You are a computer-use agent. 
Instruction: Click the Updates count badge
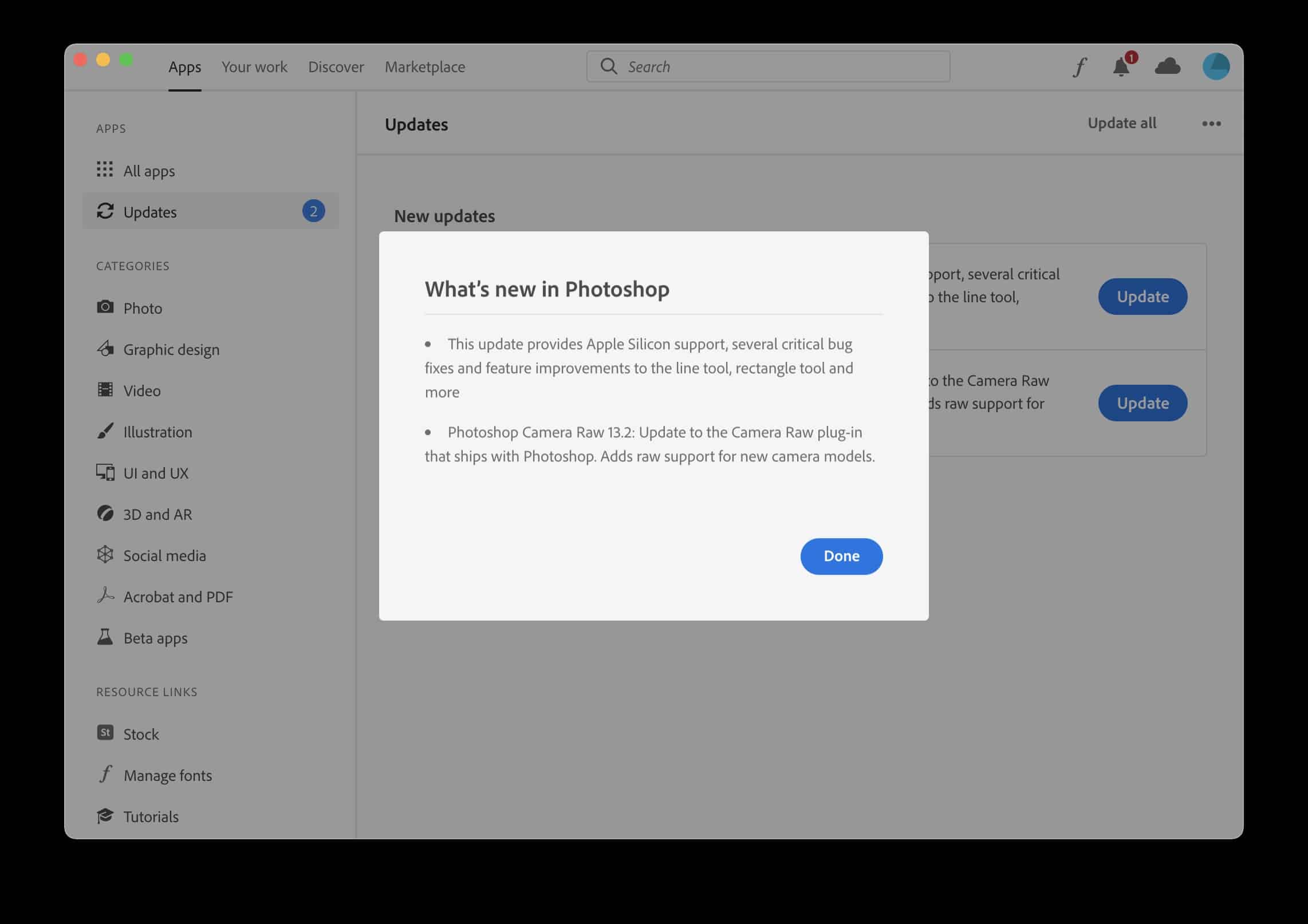[x=313, y=211]
